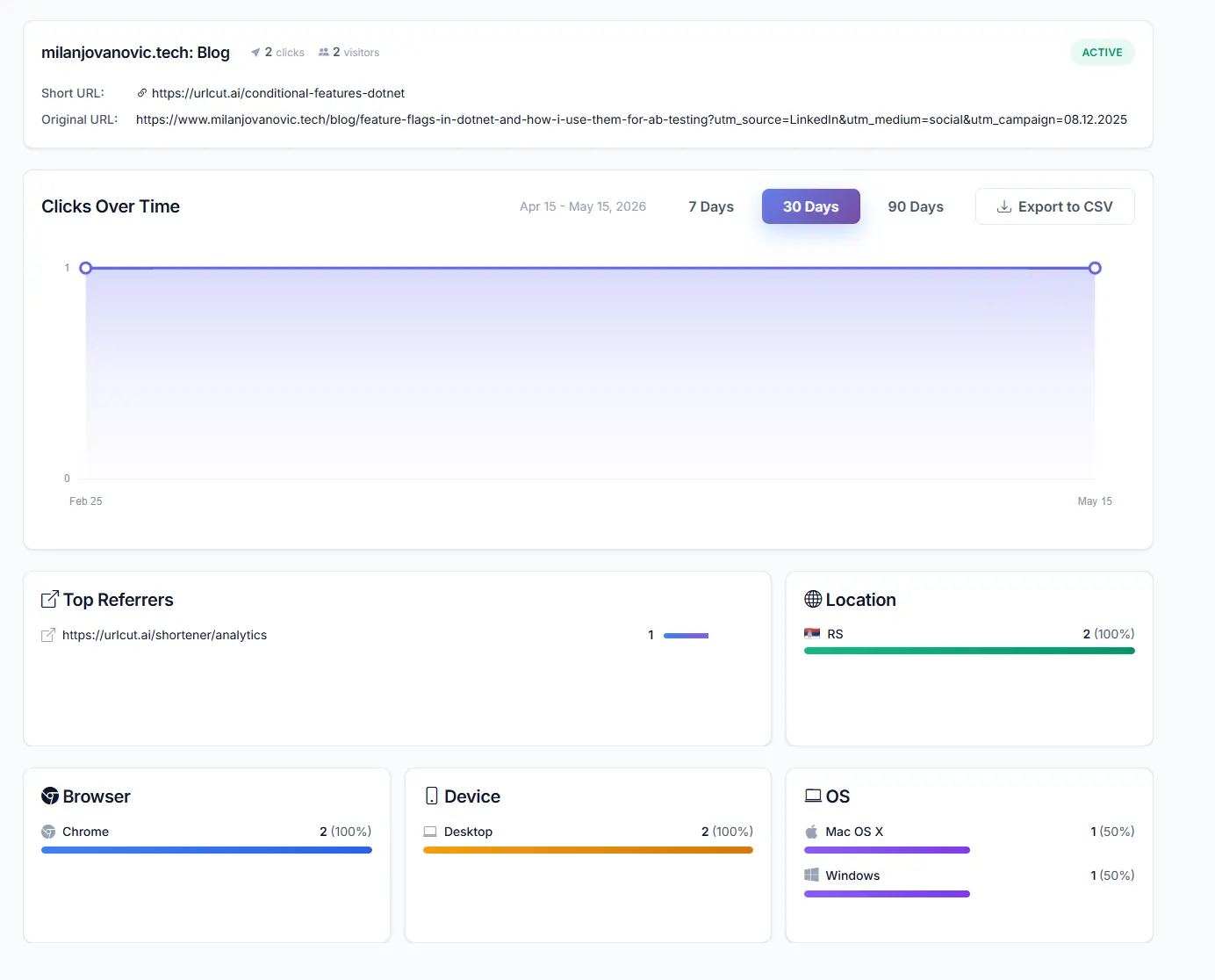Click Mac OS X '1 (50%)' value
This screenshot has height=980, width=1215.
(x=1112, y=832)
